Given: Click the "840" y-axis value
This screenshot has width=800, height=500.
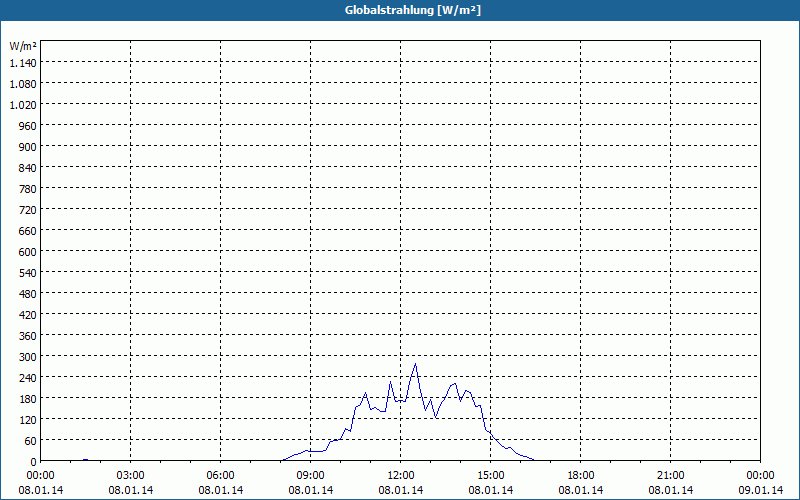Looking at the screenshot, I should (28, 168).
